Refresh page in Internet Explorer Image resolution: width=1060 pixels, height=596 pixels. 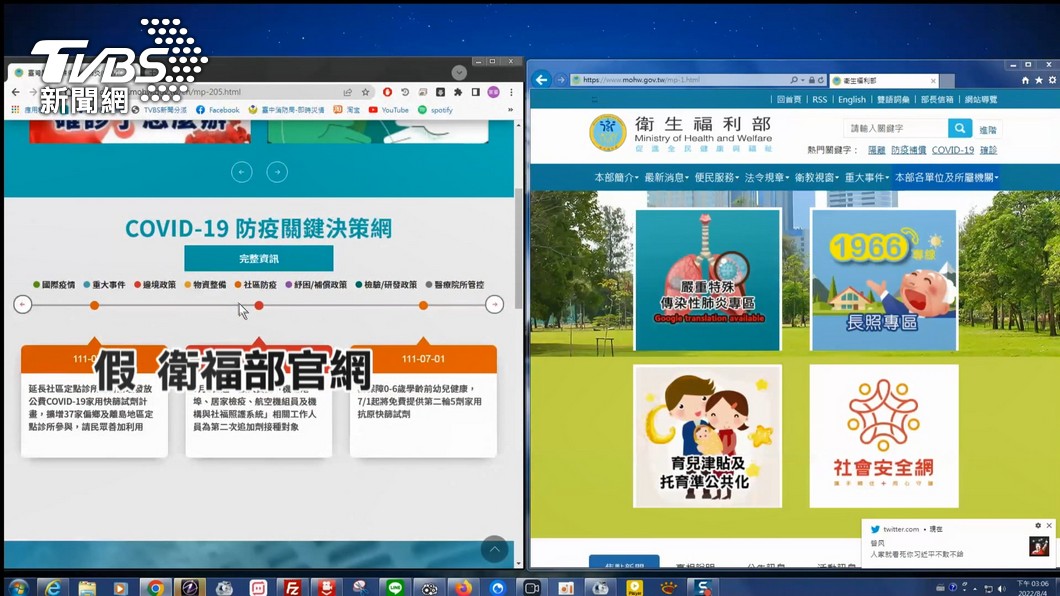[x=821, y=80]
